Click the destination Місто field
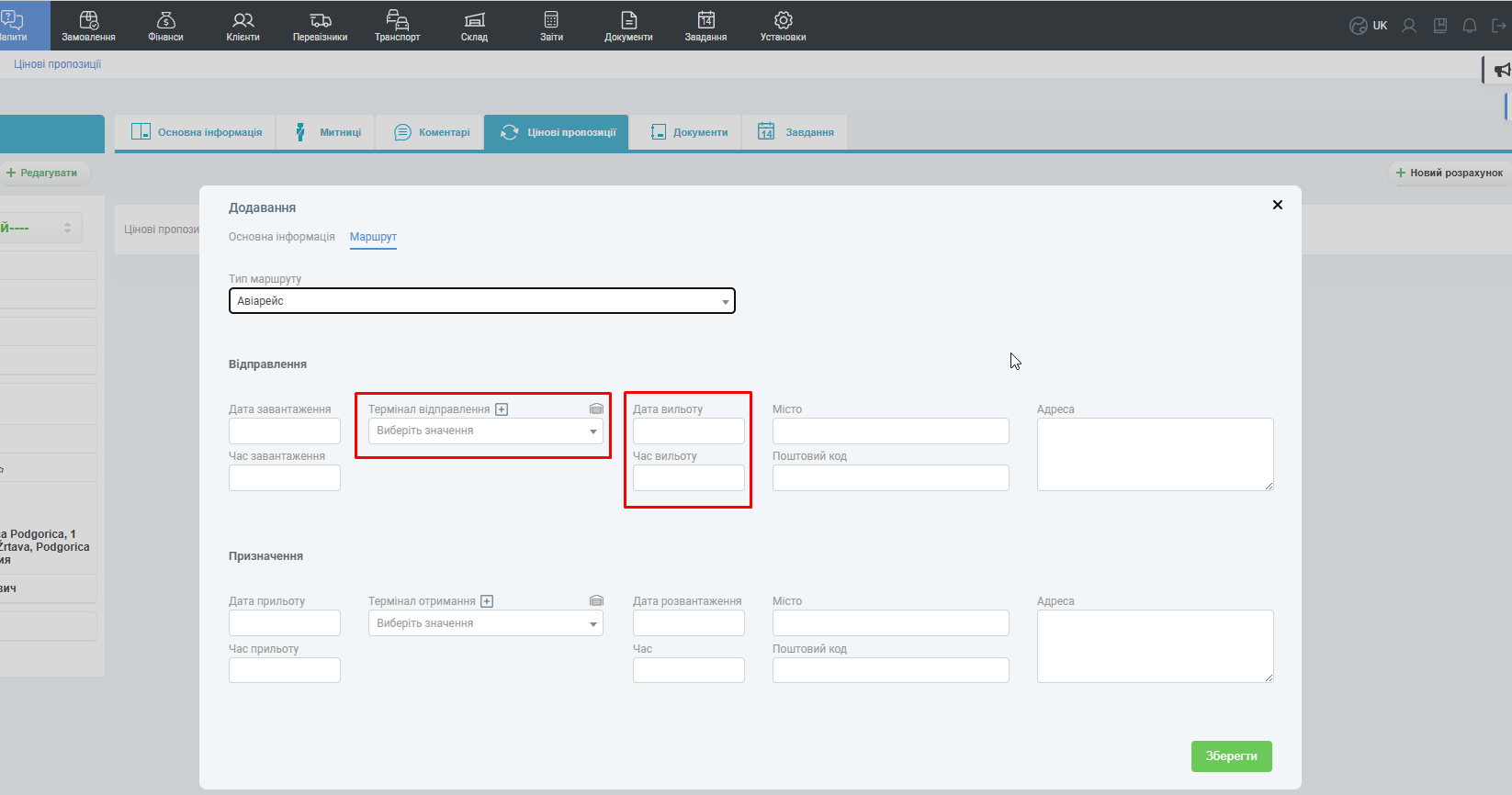The height and width of the screenshot is (795, 1512). coord(891,623)
